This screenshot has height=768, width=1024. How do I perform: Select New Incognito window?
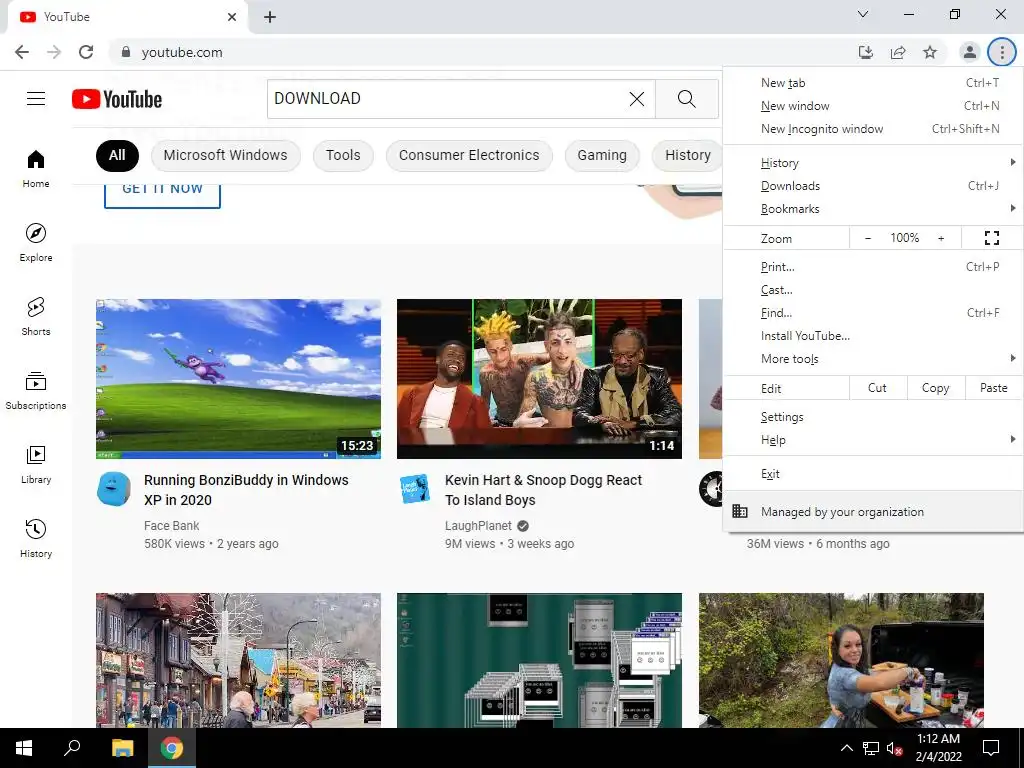click(x=873, y=129)
